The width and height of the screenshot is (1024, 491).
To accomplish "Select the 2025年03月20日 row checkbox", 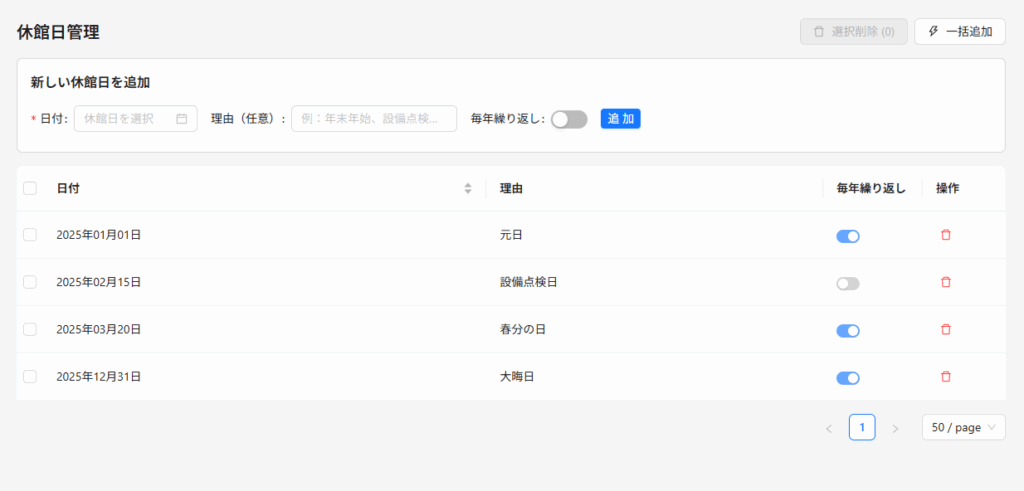I will [x=30, y=329].
